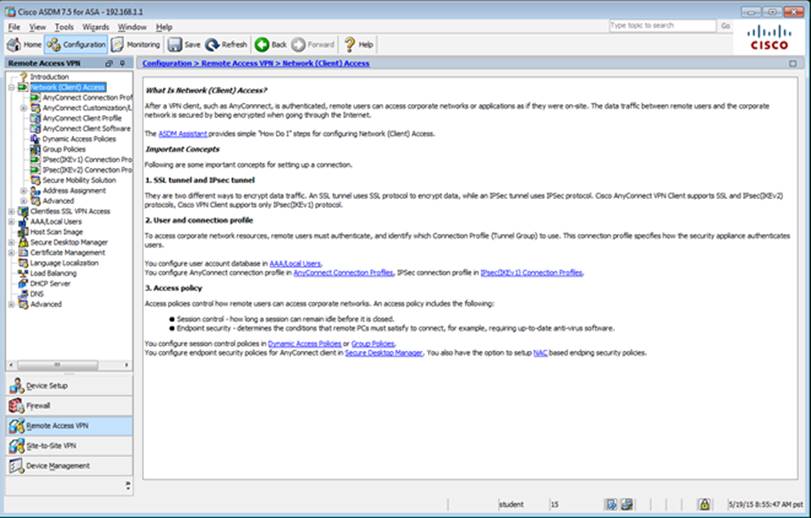Click the Home toolbar icon
Screen dimensions: 811x518
coord(25,45)
